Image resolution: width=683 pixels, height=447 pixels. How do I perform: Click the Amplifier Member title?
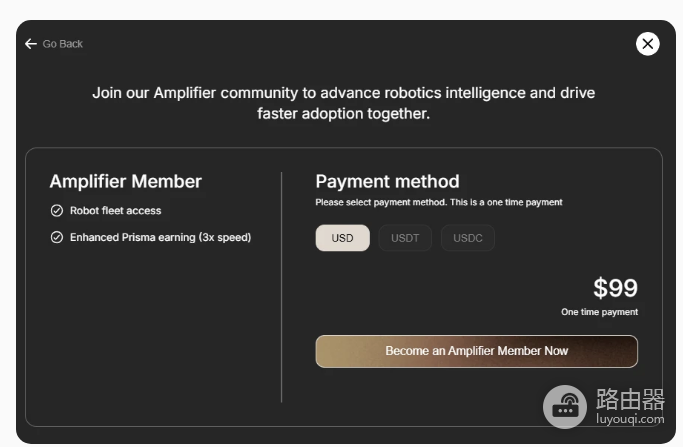[x=125, y=181]
